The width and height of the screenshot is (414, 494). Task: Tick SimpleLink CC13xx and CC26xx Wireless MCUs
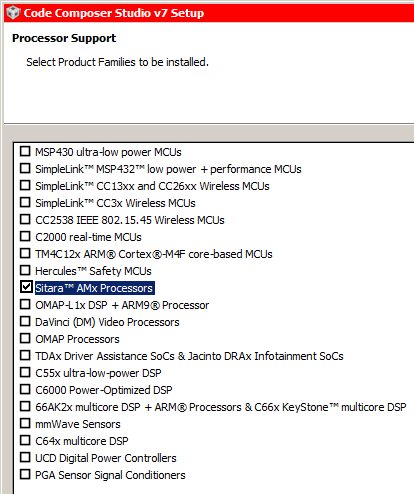click(x=25, y=185)
